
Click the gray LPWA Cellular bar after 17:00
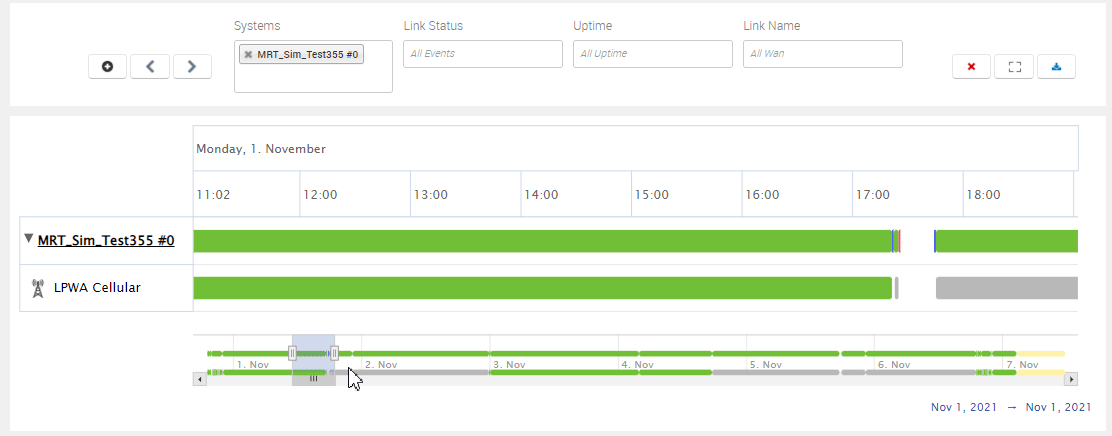[1005, 288]
